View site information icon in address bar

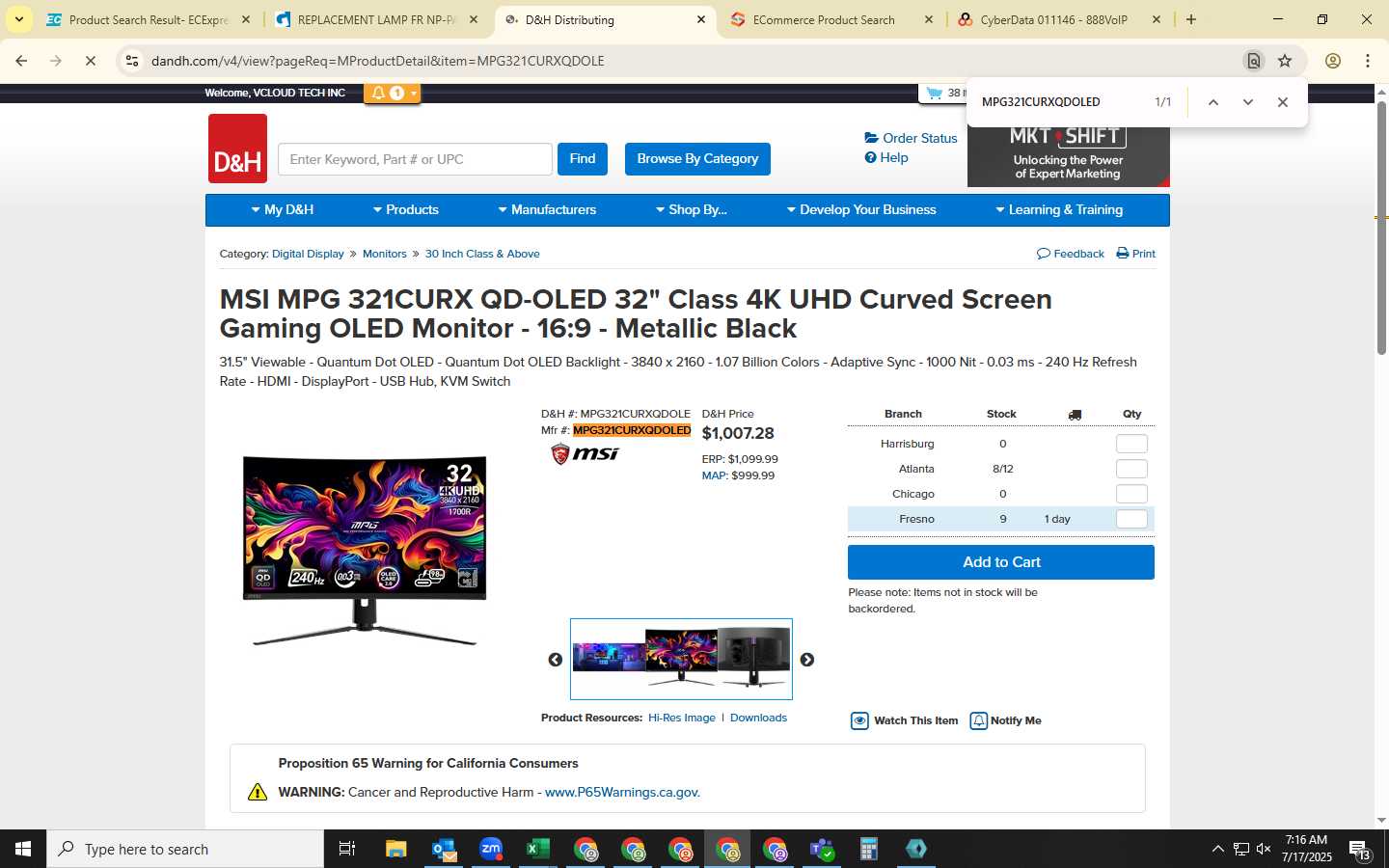(131, 61)
